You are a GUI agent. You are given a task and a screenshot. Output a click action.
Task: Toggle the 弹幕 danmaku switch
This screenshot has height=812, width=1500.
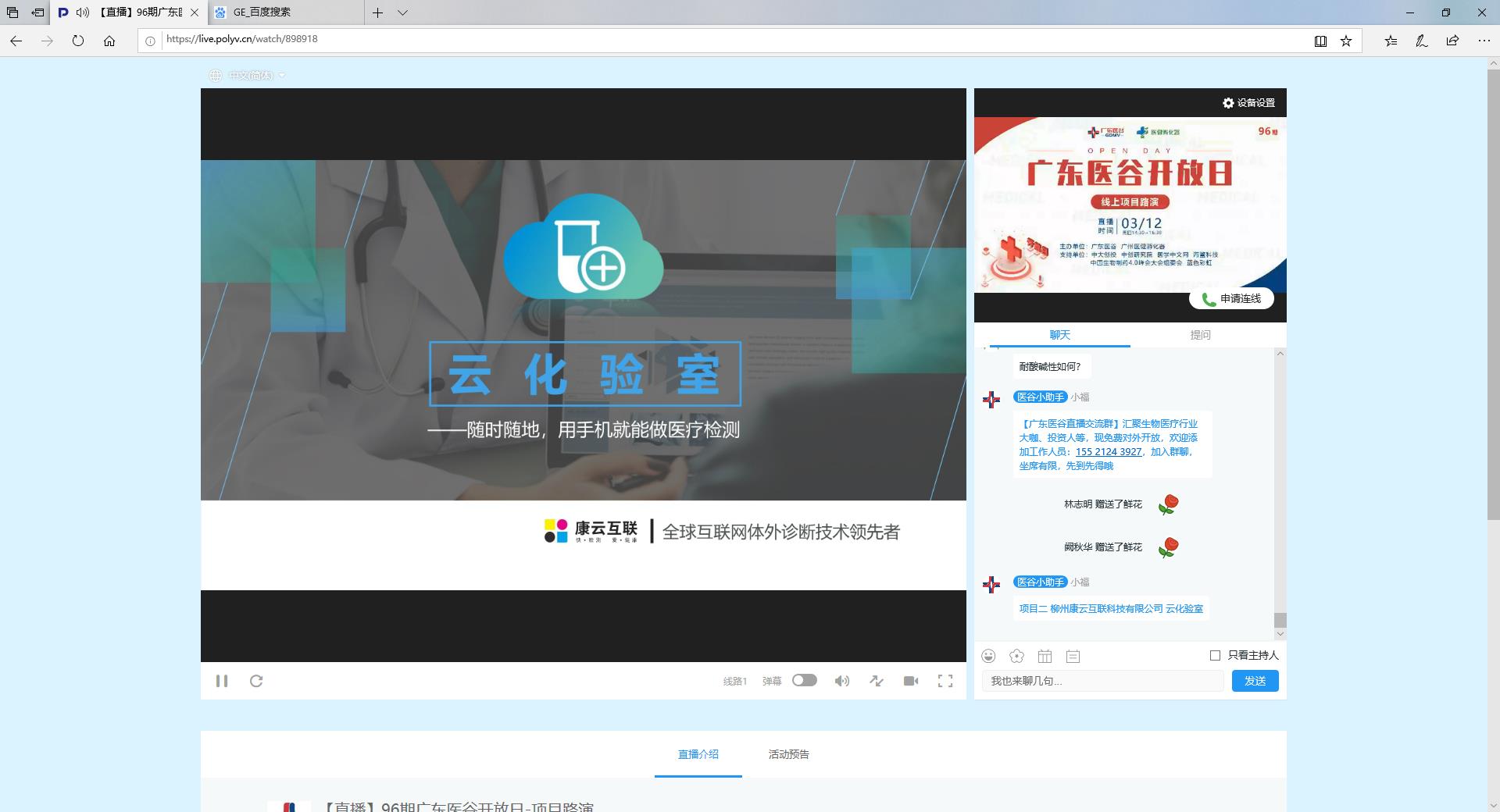pos(804,680)
